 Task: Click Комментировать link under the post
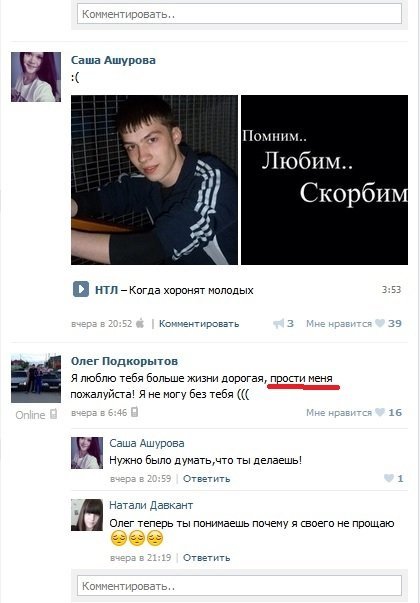pyautogui.click(x=199, y=324)
